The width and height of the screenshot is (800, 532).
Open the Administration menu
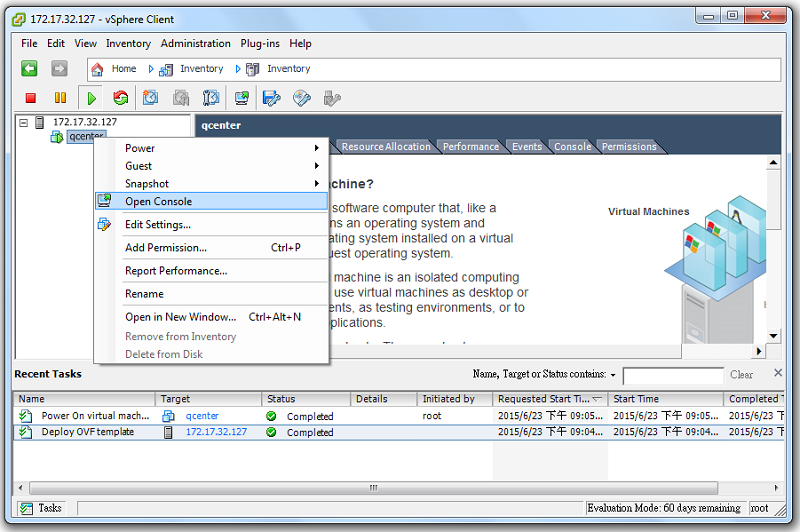(195, 43)
